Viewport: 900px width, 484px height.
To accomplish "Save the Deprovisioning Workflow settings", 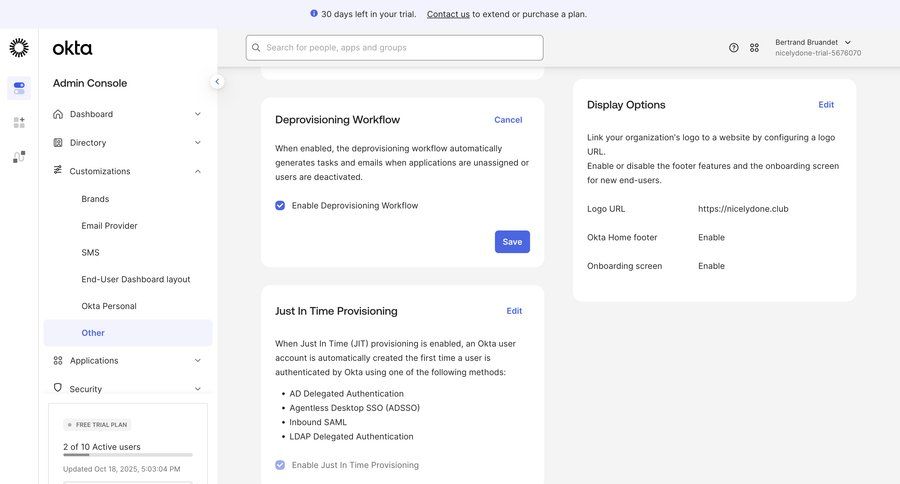I will (512, 242).
